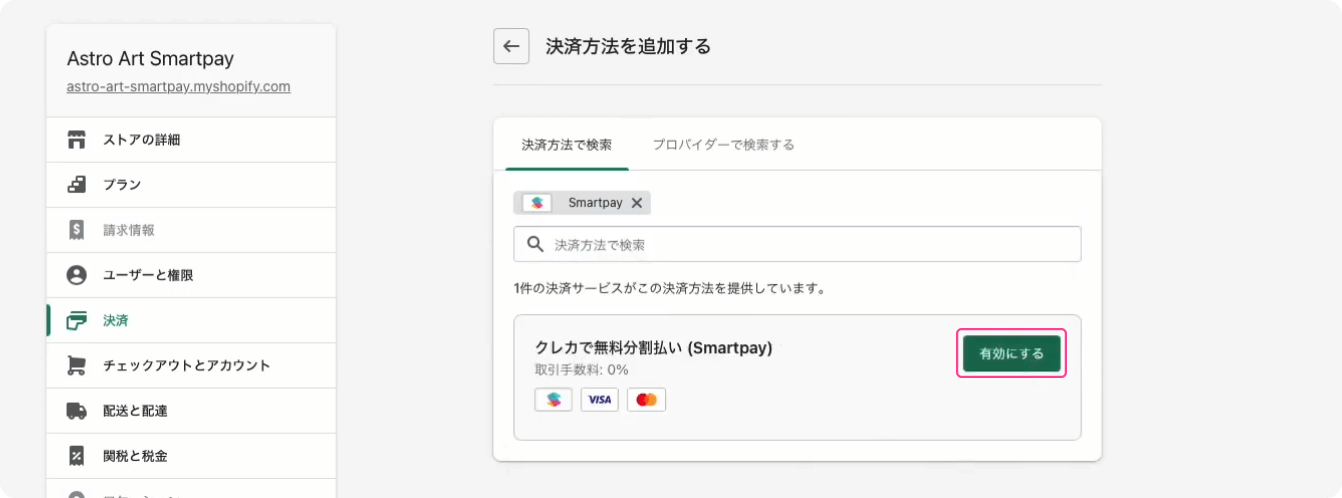The height and width of the screenshot is (498, 1342).
Task: Open 関税と税金 settings section
Action: pyautogui.click(x=191, y=456)
